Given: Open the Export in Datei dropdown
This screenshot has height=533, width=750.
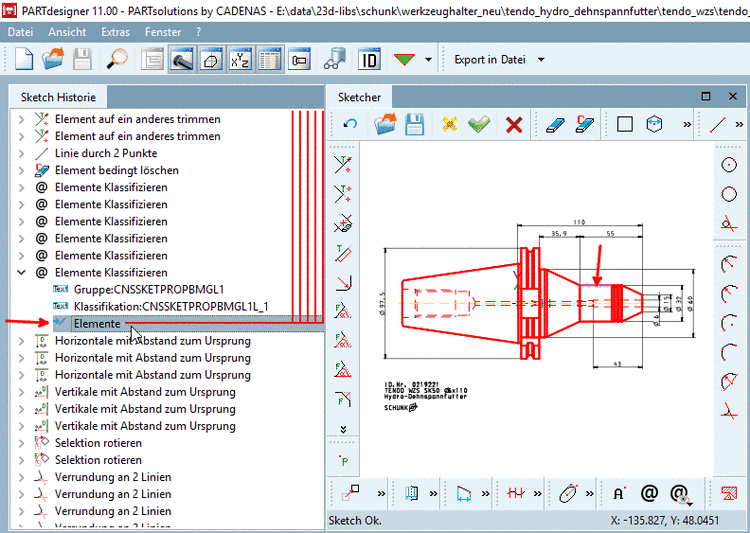Looking at the screenshot, I should pos(541,60).
